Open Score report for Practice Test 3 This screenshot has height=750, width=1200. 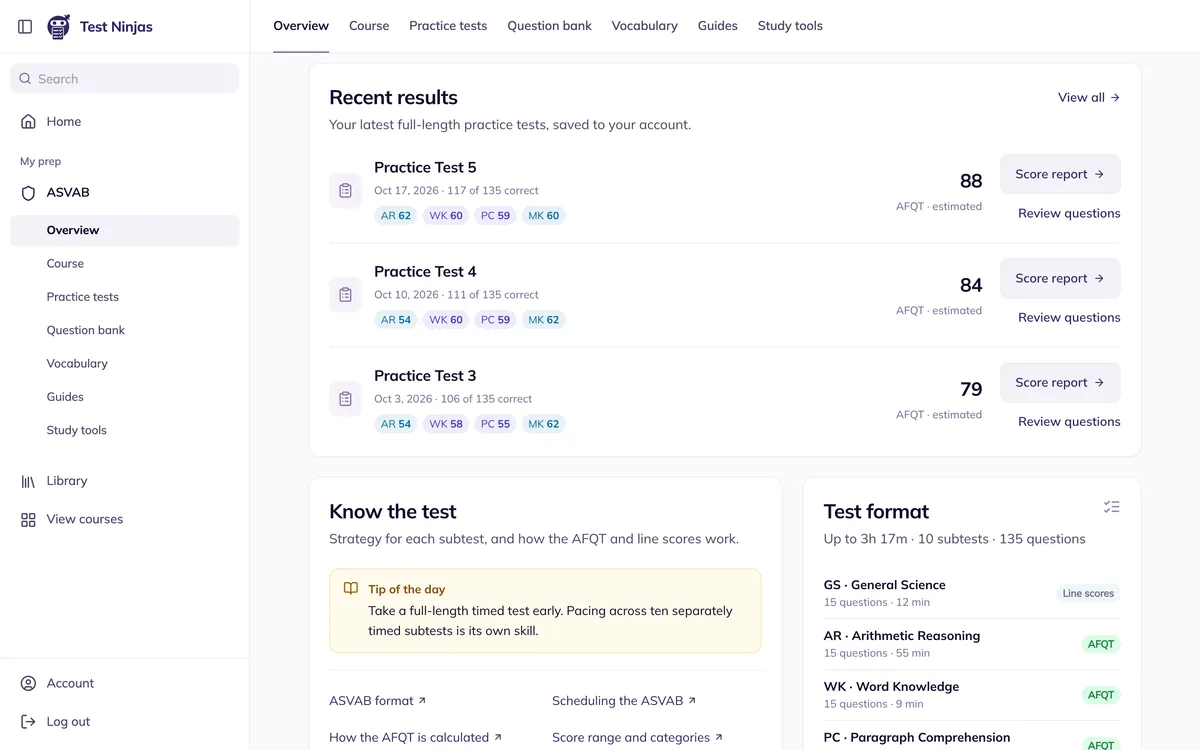(x=1060, y=382)
